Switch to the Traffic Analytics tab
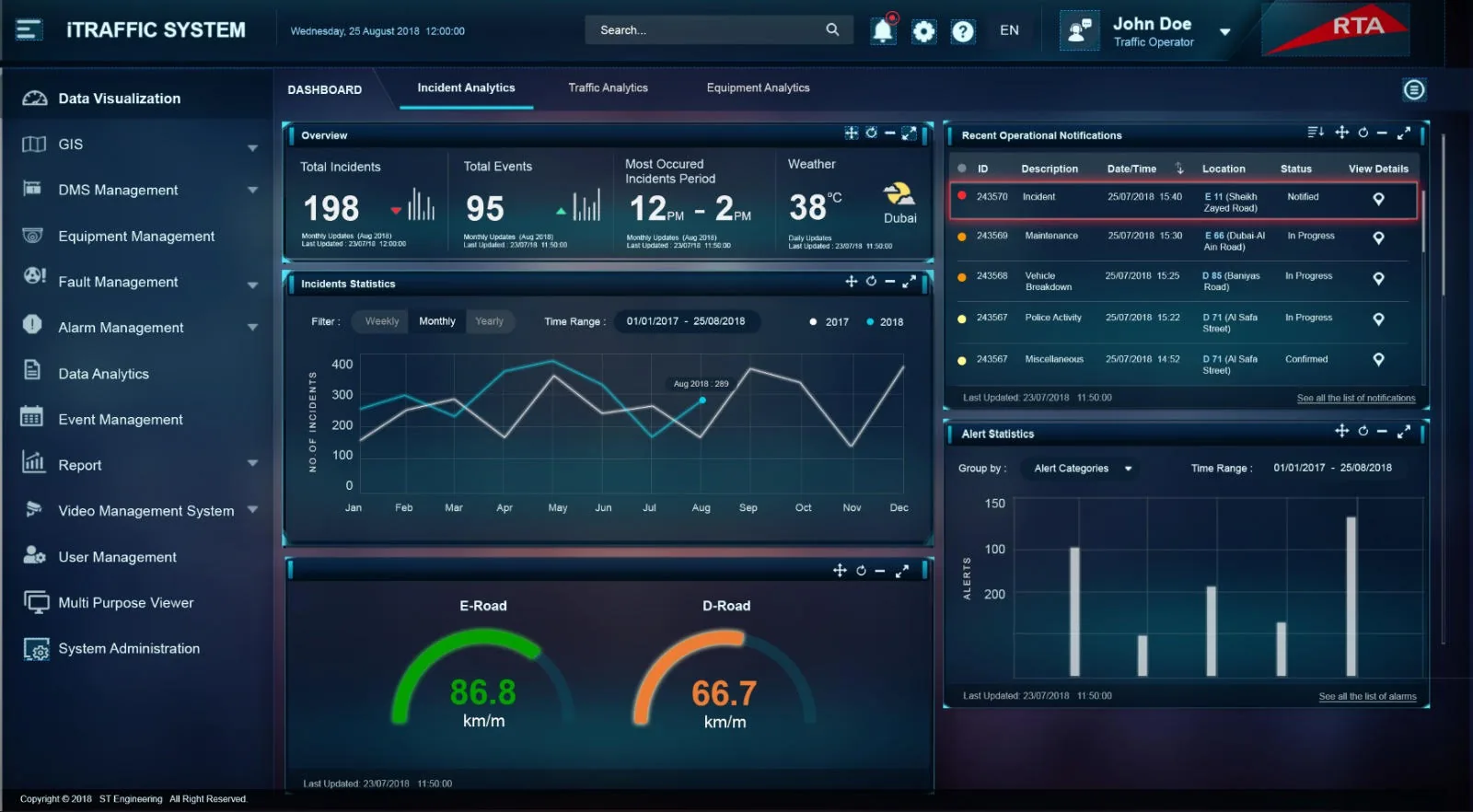This screenshot has height=812, width=1473. (x=608, y=88)
